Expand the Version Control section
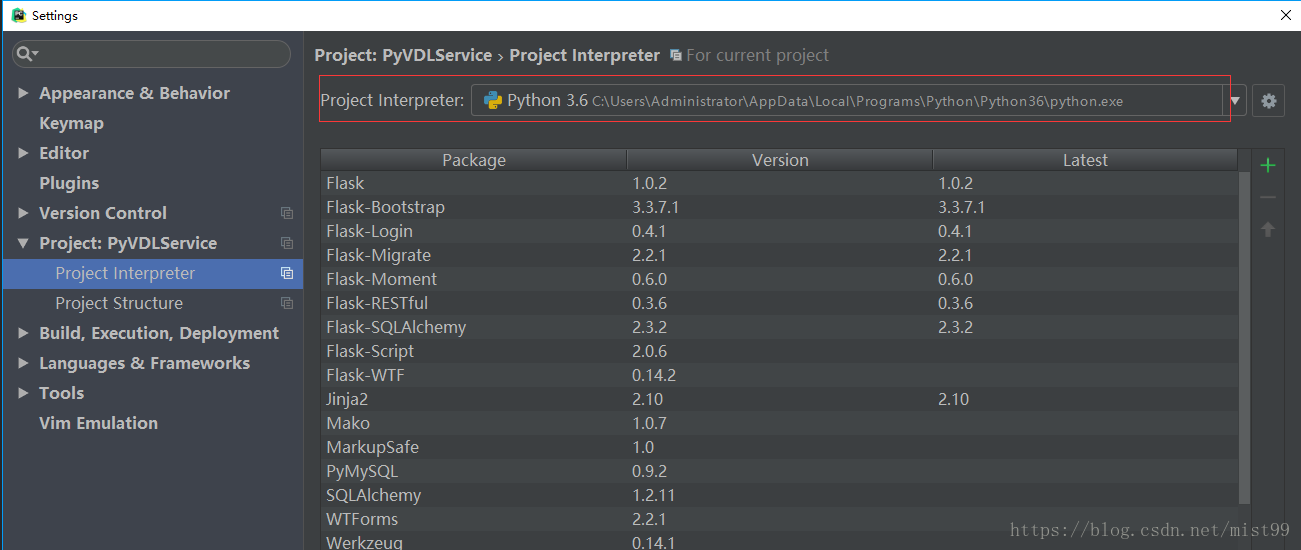This screenshot has height=550, width=1301. [23, 213]
